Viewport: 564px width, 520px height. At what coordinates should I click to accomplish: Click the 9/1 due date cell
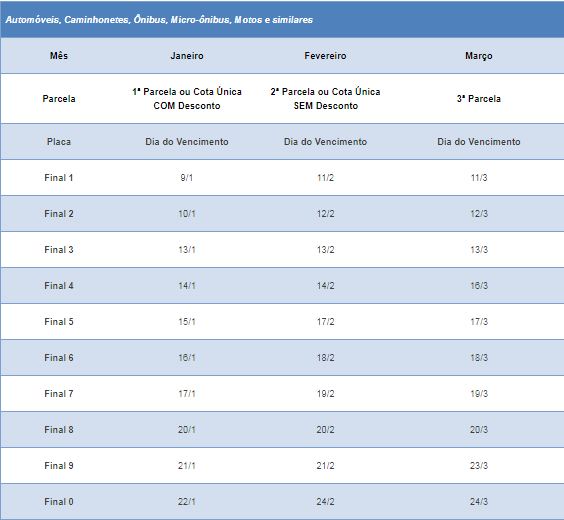tap(187, 178)
